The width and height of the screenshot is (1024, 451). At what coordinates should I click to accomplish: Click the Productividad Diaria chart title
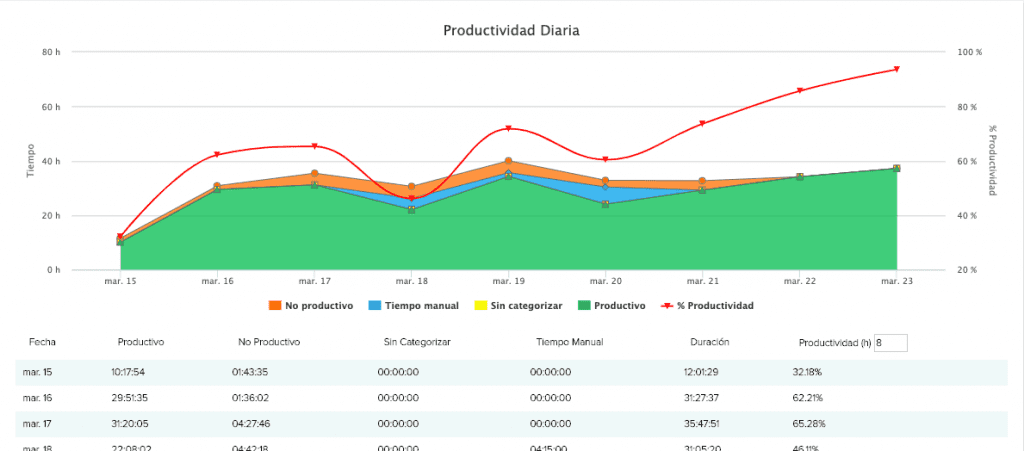coord(511,30)
